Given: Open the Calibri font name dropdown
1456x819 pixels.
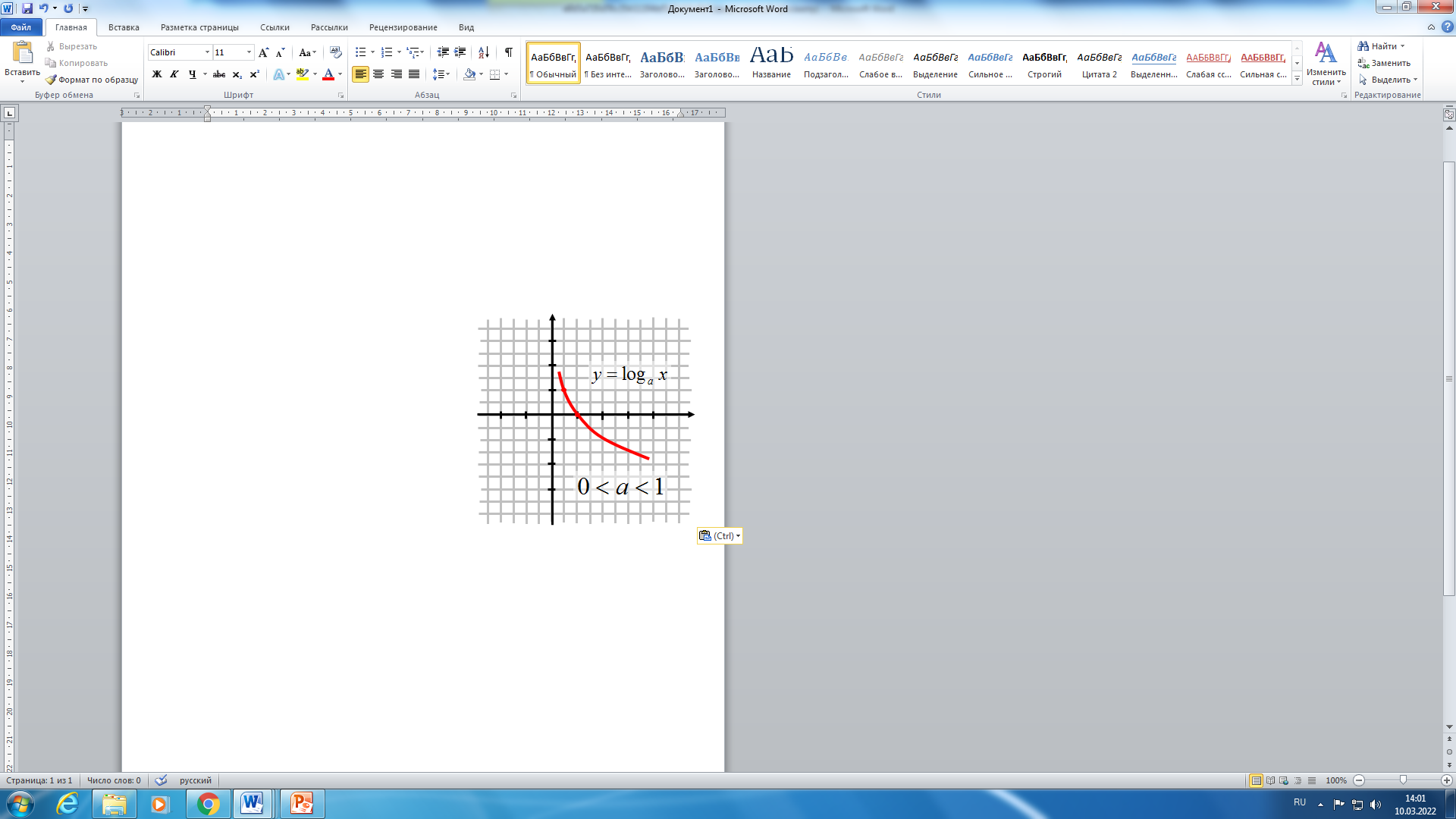Looking at the screenshot, I should [x=207, y=52].
